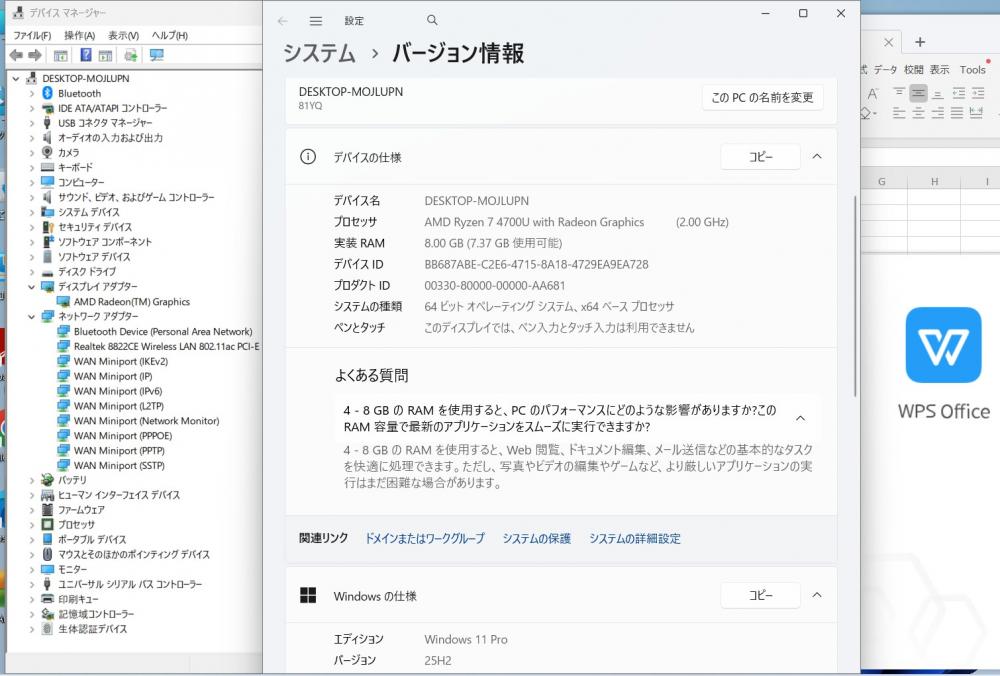Open fill color dropdown arrow in WPS

pyautogui.click(x=875, y=114)
